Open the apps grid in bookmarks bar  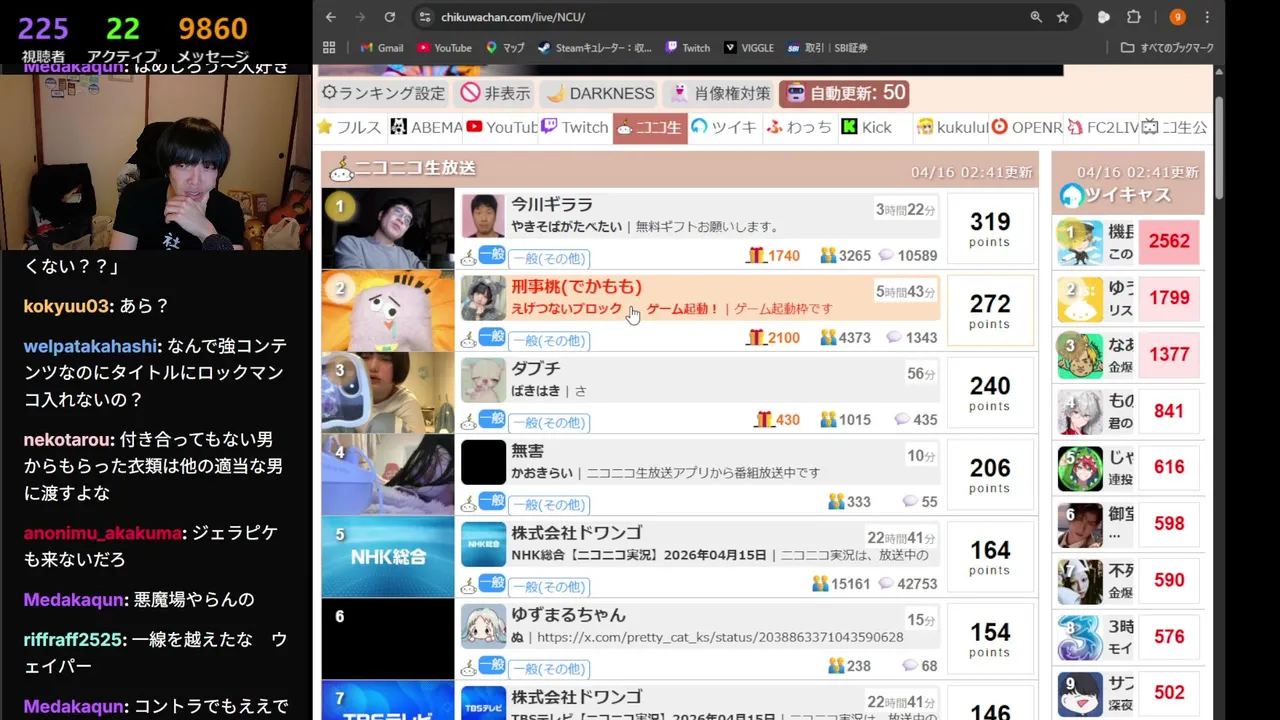(329, 47)
